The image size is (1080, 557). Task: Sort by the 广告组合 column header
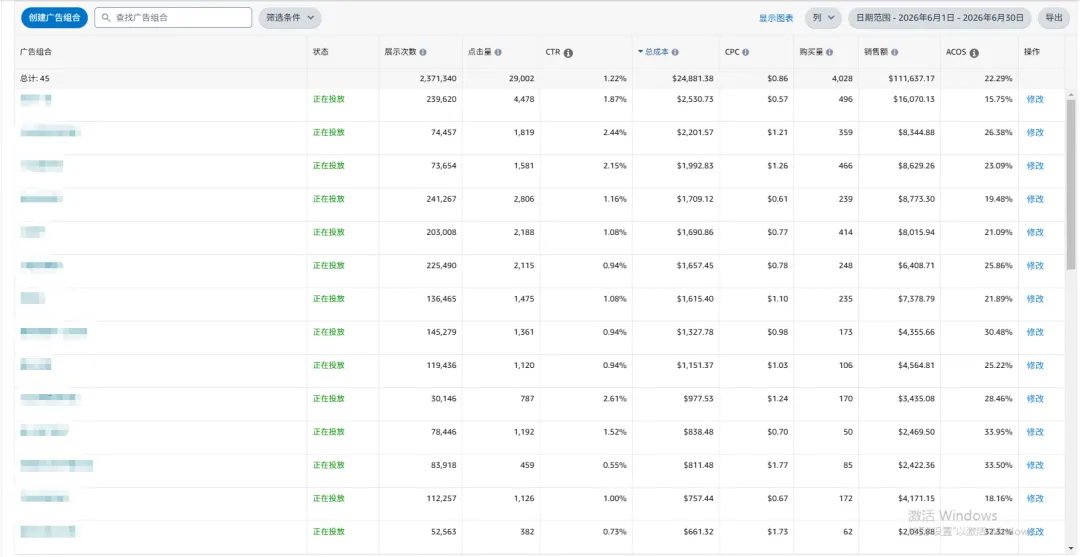36,52
